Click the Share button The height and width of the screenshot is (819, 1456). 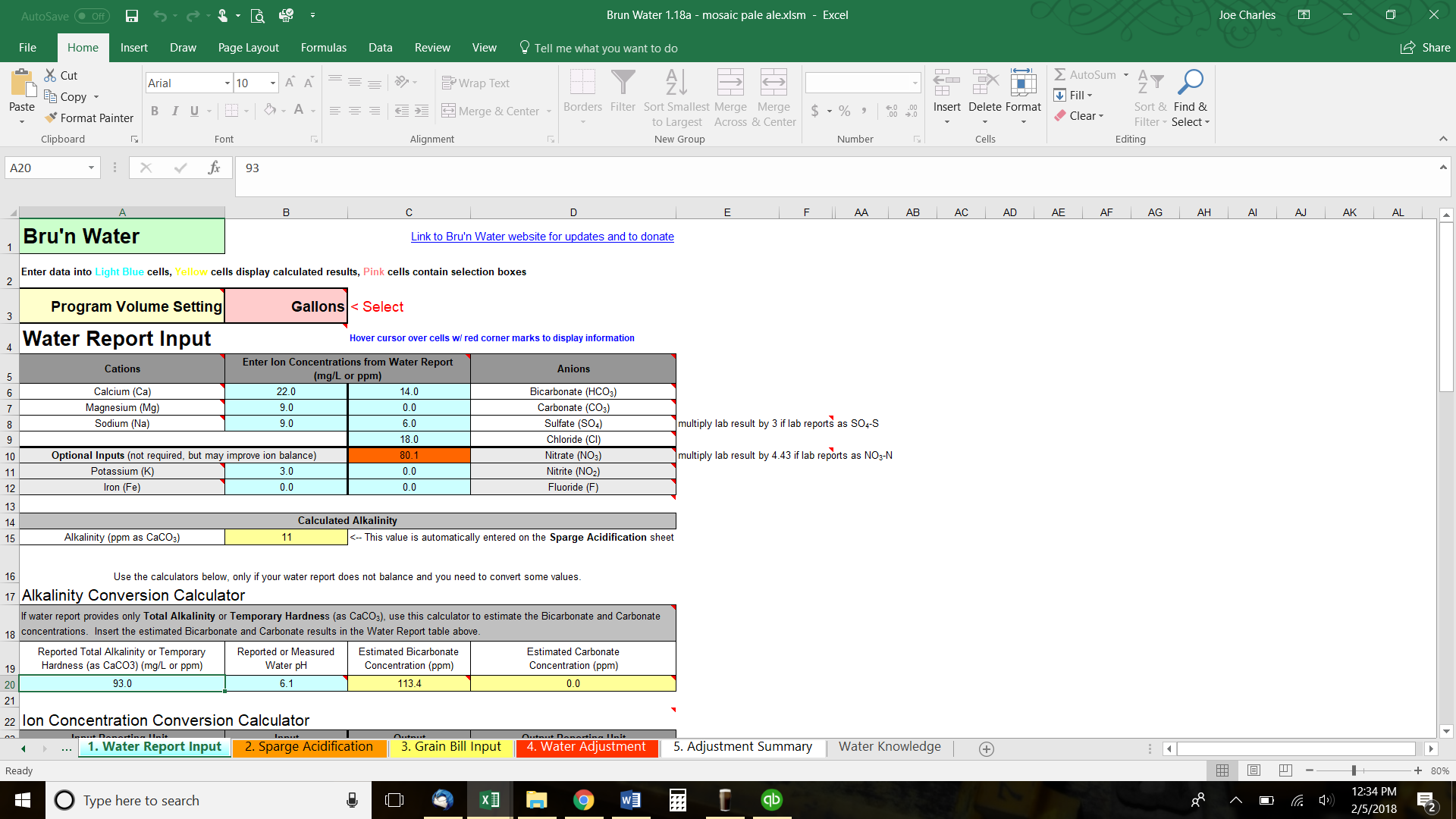pos(1426,47)
